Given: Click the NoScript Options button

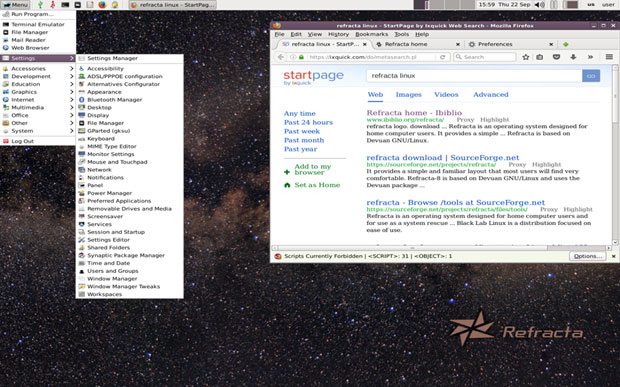Looking at the screenshot, I should (x=588, y=256).
